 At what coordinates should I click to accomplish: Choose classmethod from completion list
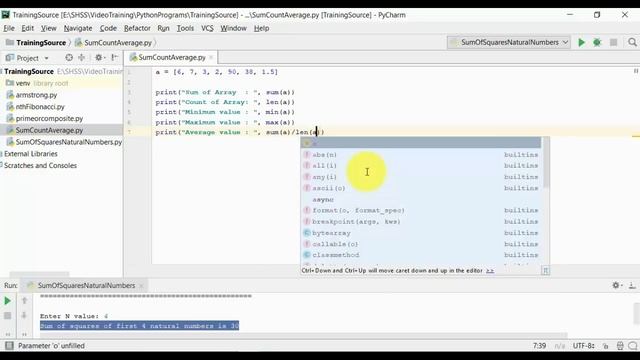420,255
